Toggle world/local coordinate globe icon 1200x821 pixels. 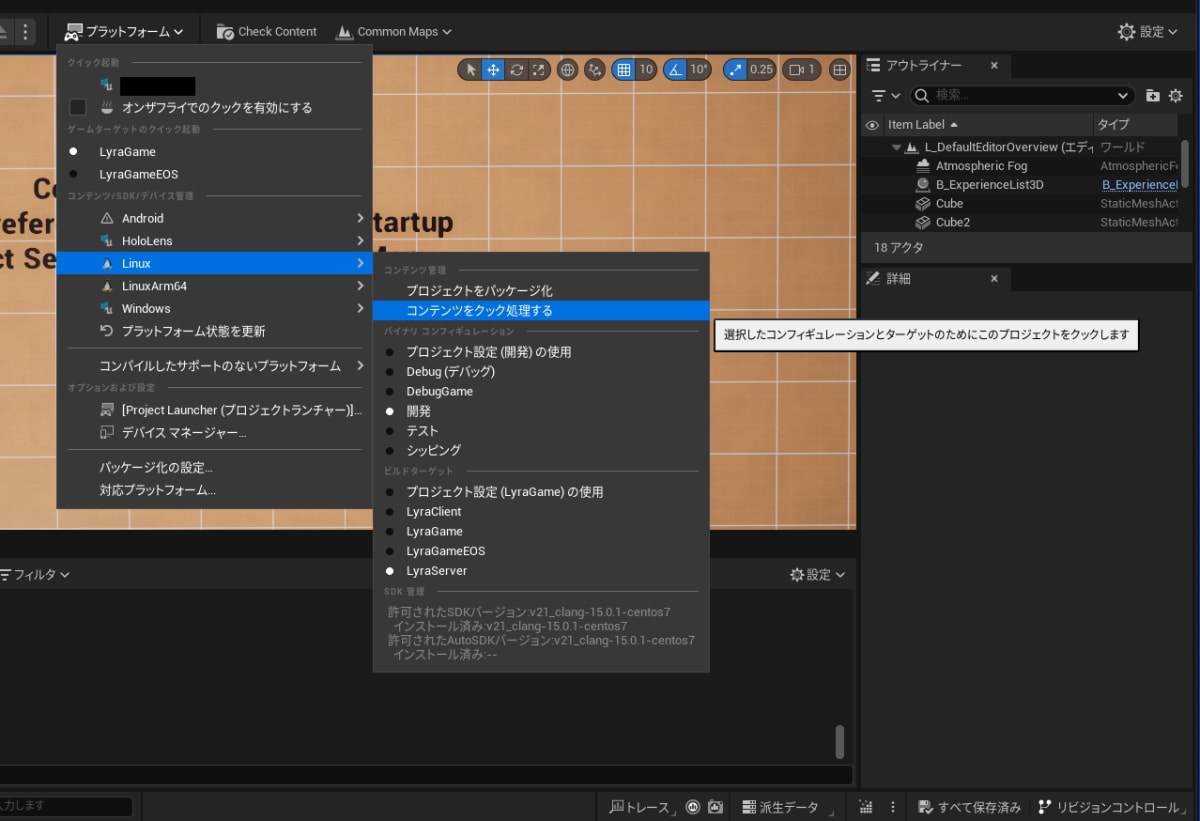click(x=568, y=69)
